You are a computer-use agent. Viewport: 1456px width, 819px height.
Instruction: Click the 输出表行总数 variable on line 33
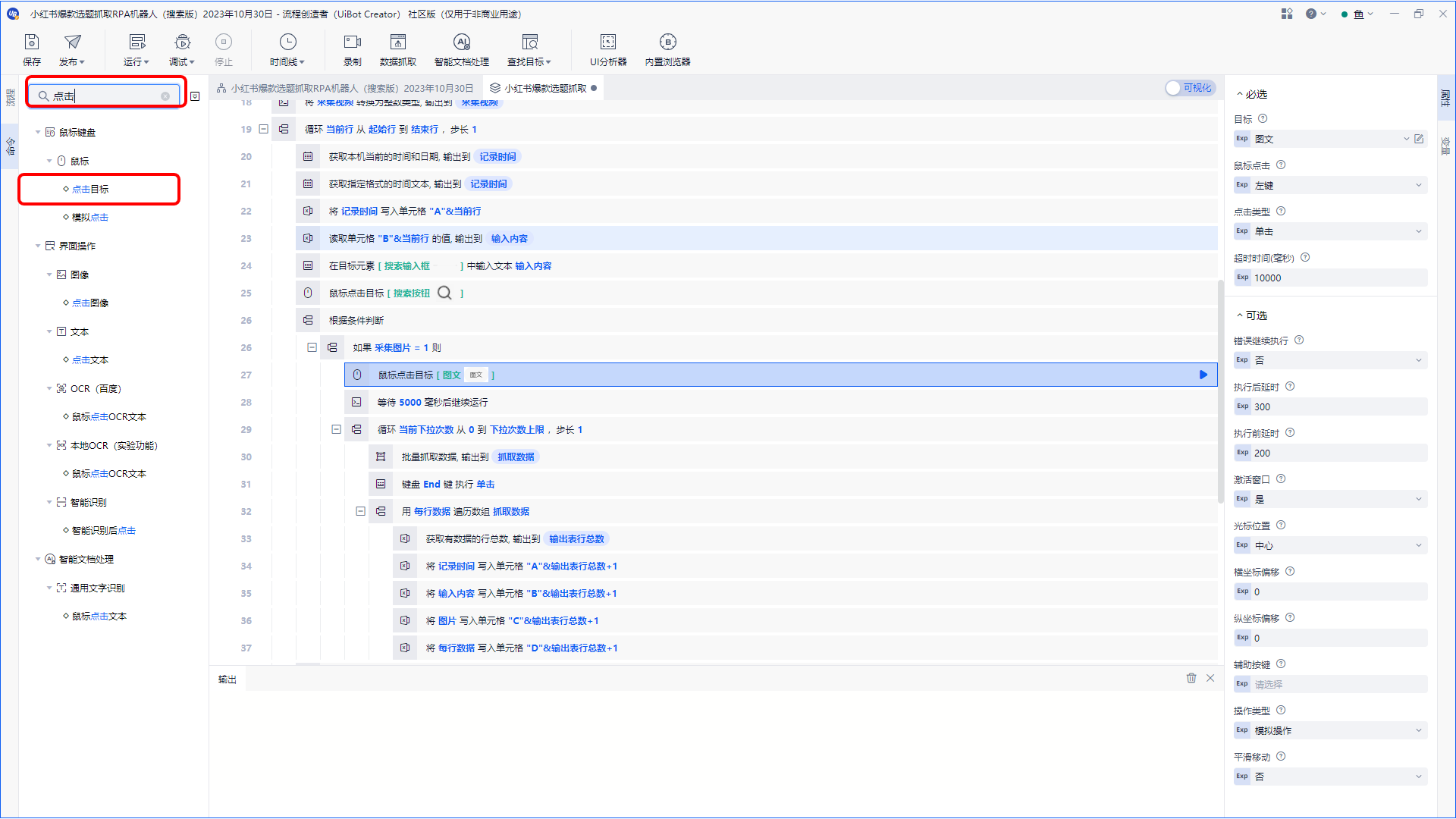[576, 538]
